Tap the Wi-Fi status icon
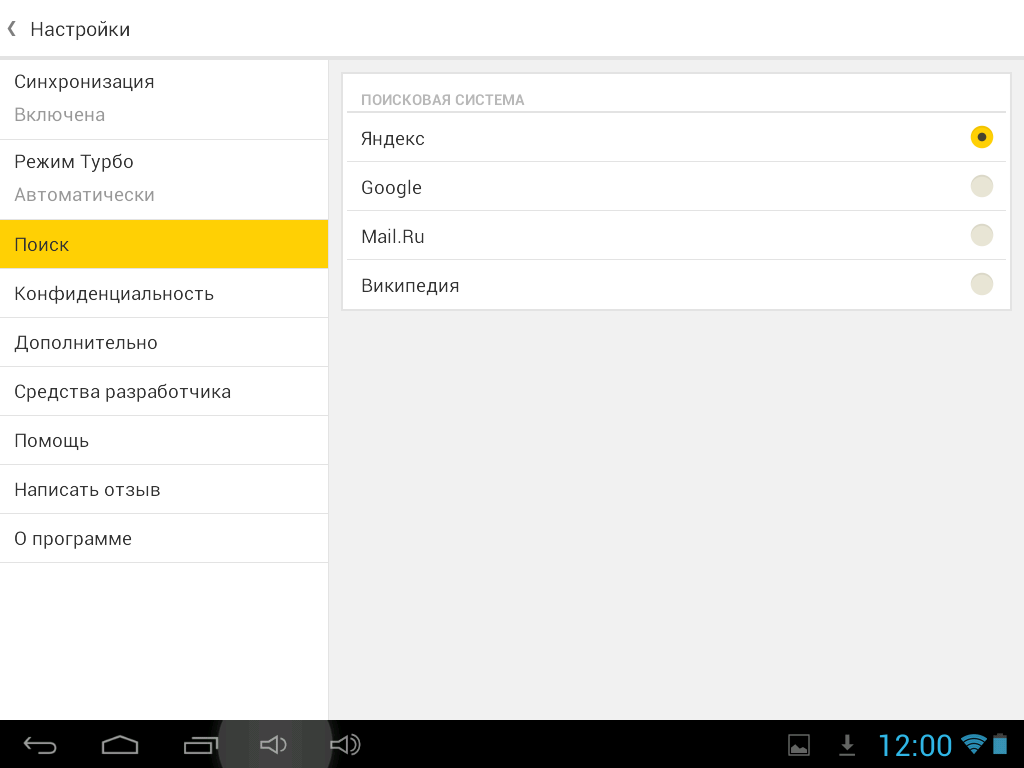Screen dimensions: 1024x768 click(x=973, y=744)
